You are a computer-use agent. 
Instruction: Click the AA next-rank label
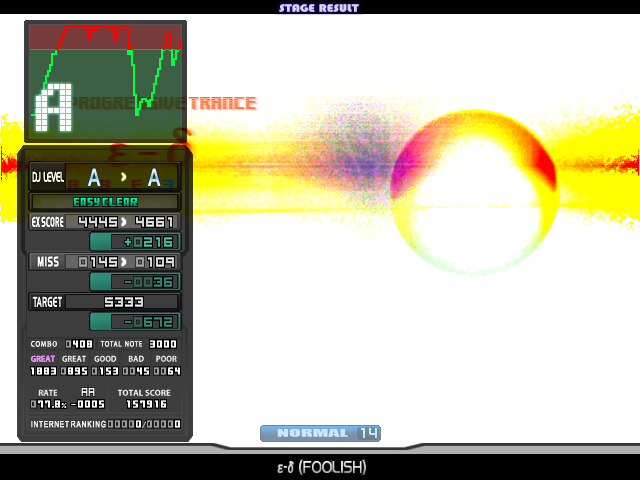(x=88, y=392)
